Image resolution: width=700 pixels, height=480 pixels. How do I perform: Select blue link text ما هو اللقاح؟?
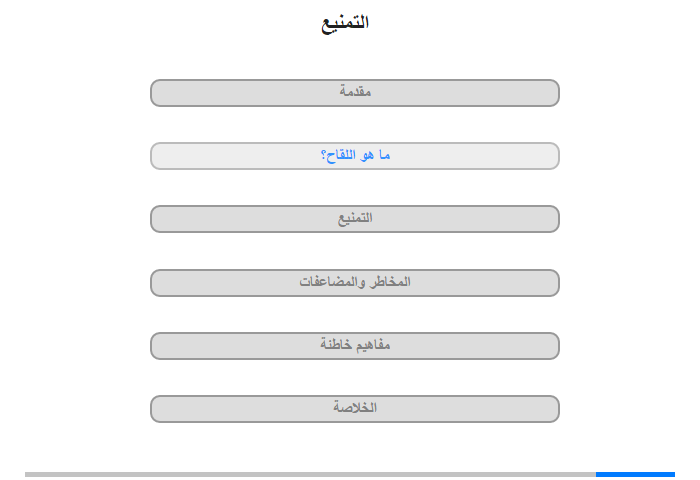355,155
